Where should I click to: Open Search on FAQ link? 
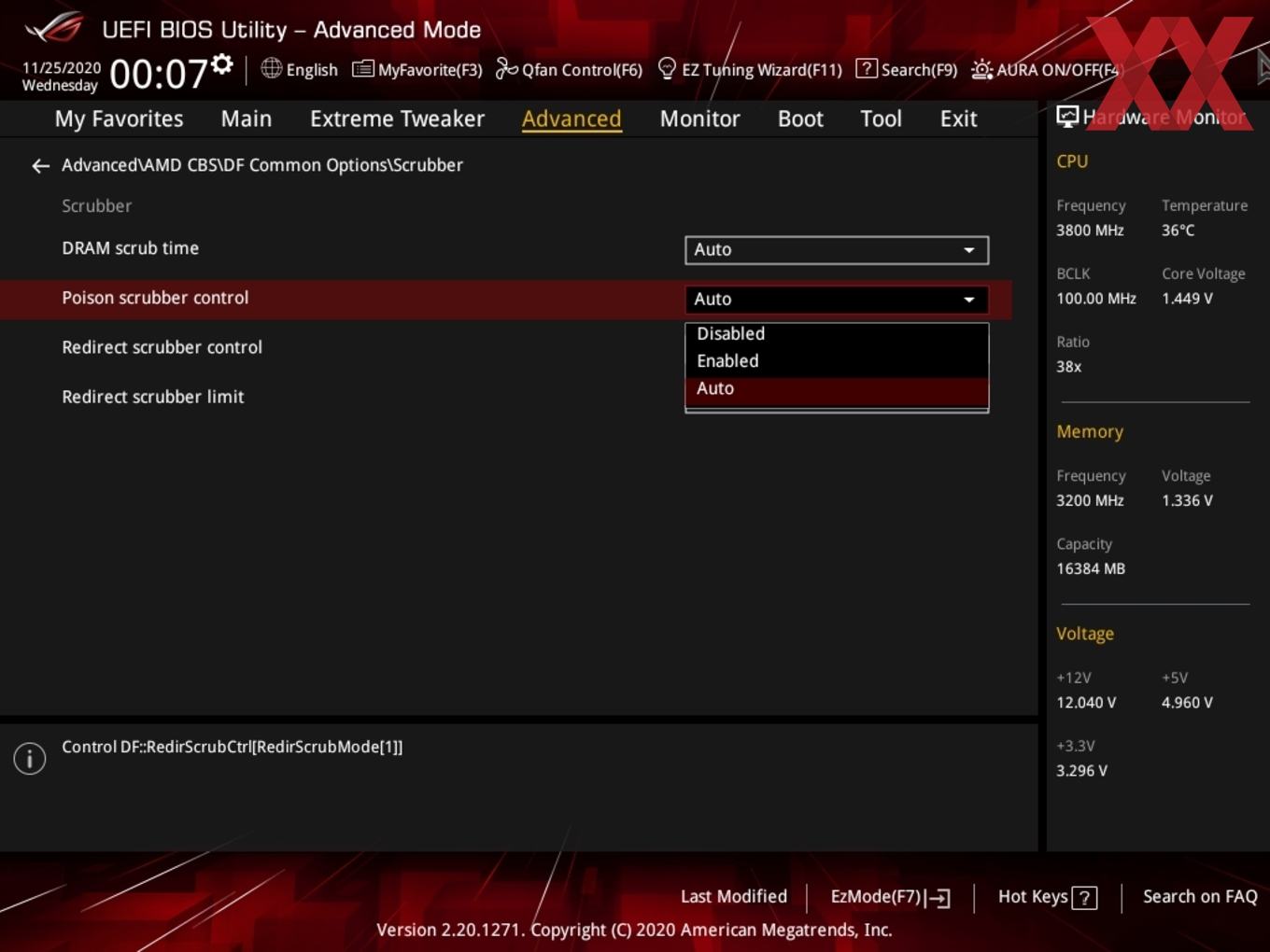pos(1200,896)
